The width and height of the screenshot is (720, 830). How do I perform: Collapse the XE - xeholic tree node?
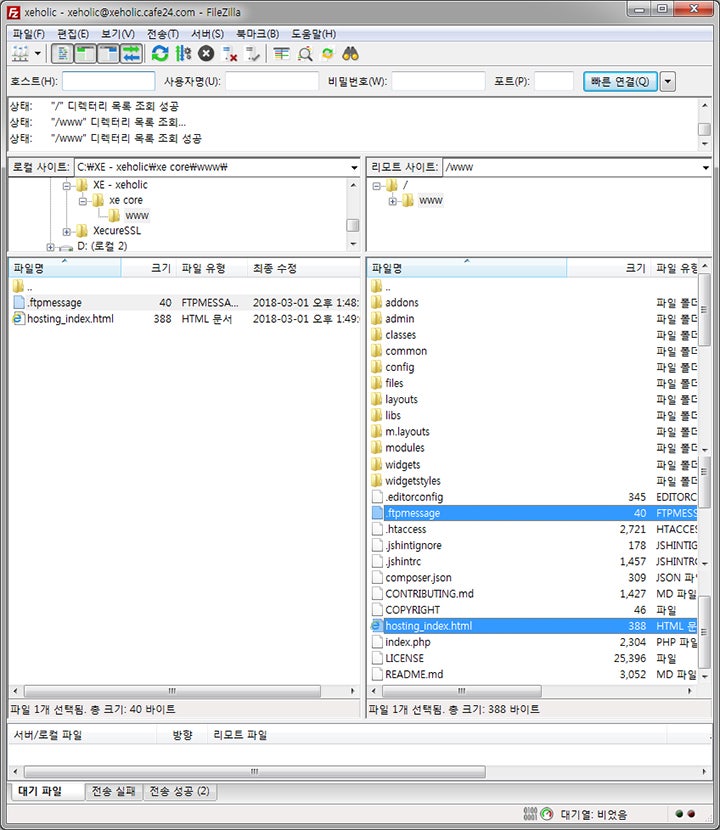67,185
